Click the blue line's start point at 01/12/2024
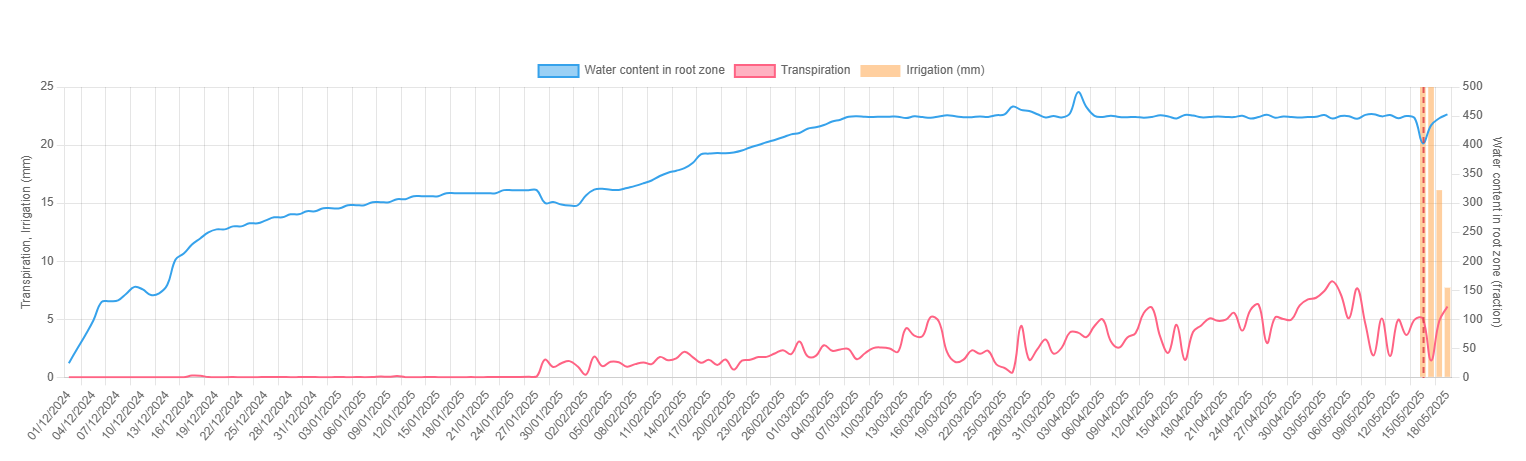 [x=69, y=362]
